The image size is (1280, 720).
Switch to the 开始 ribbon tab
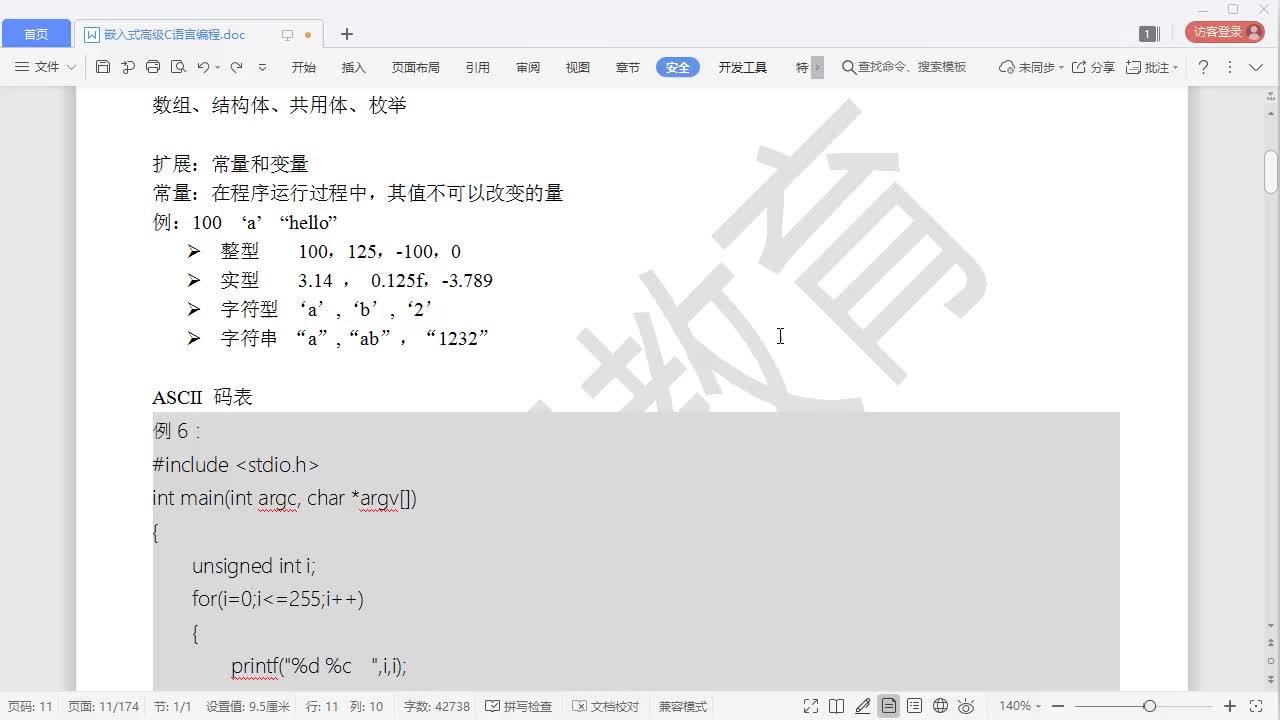point(304,67)
